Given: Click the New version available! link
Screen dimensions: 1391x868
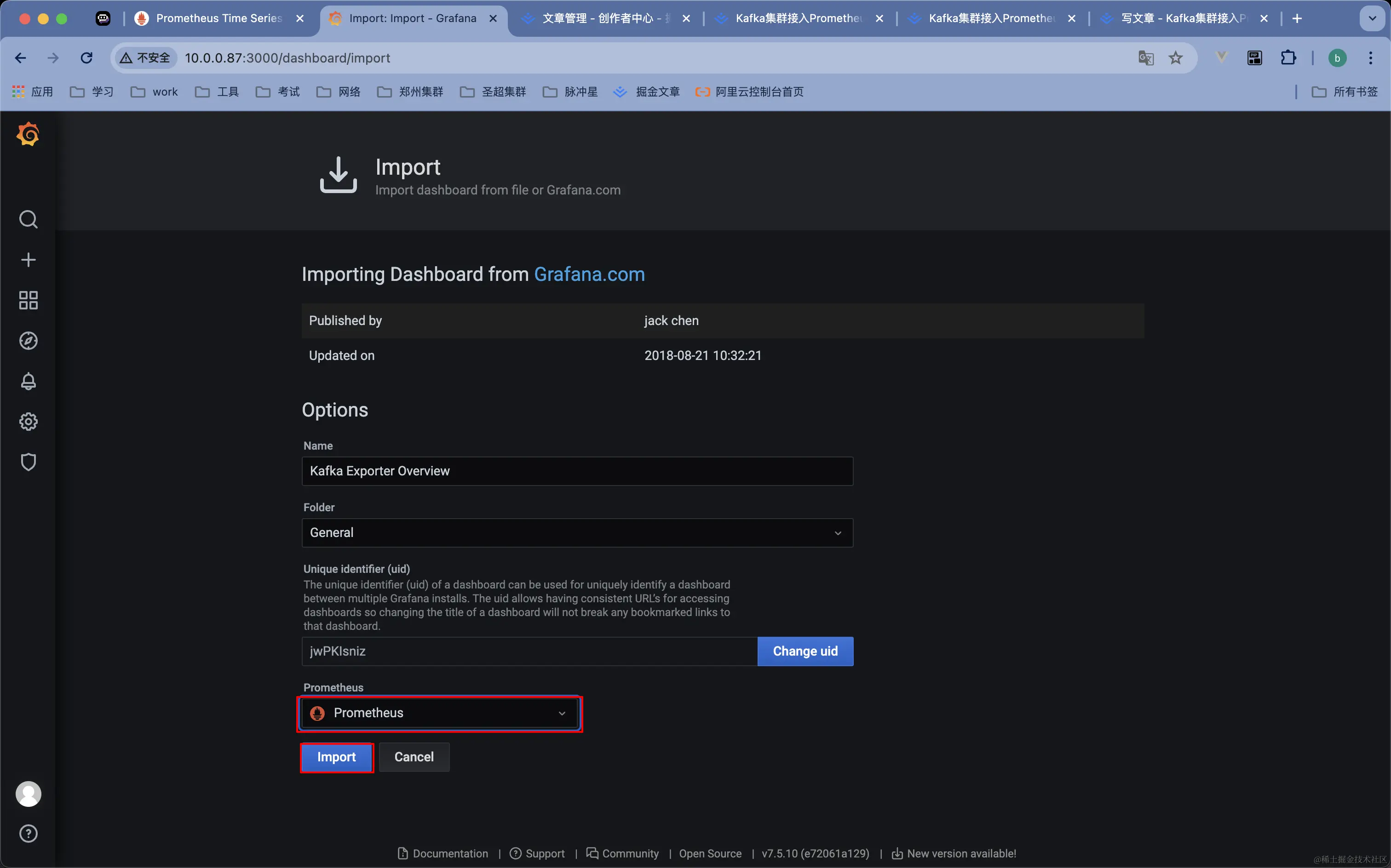Looking at the screenshot, I should click(x=954, y=854).
